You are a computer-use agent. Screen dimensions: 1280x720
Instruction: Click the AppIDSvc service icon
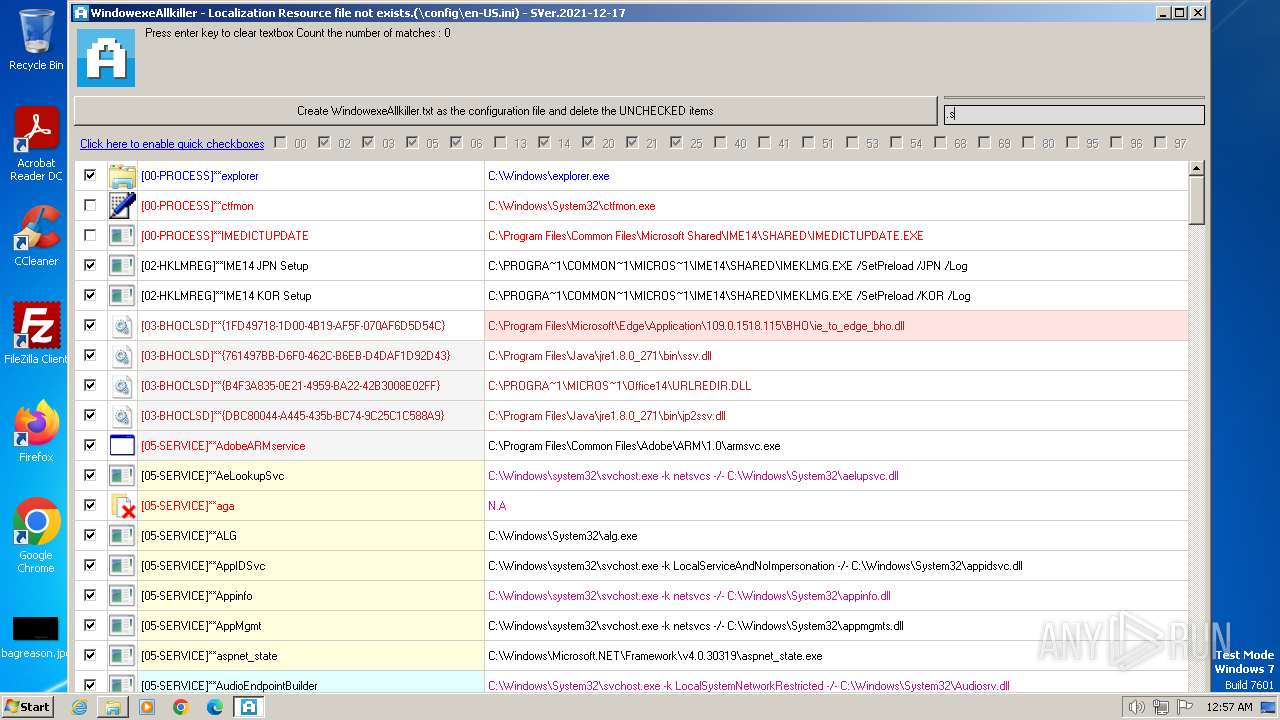click(122, 566)
